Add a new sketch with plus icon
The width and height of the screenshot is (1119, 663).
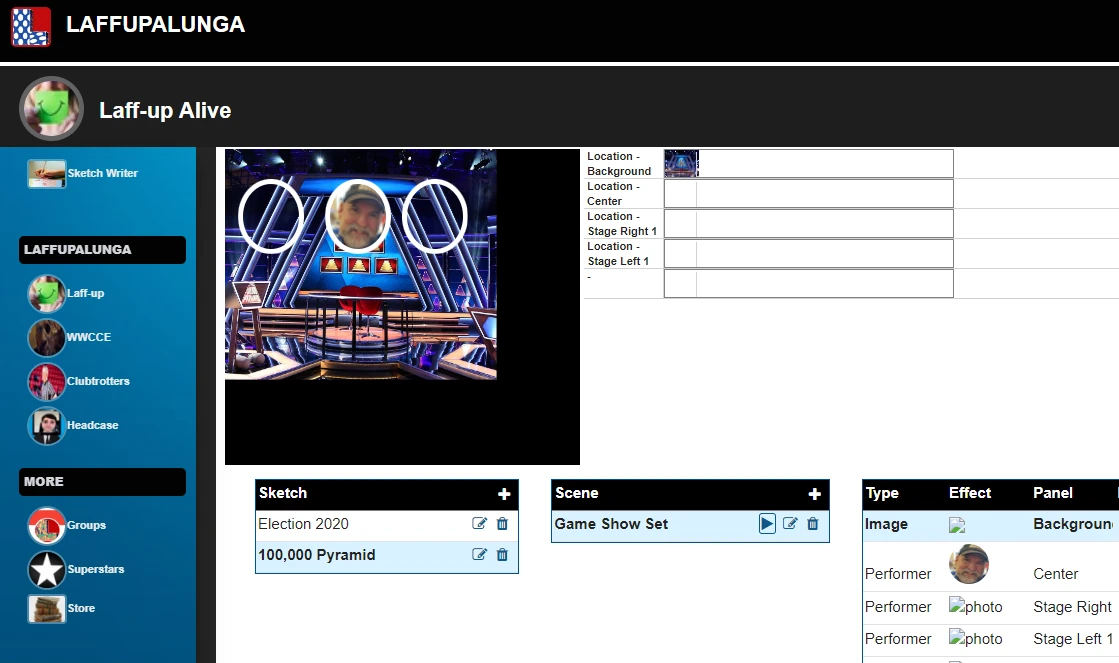pos(504,494)
